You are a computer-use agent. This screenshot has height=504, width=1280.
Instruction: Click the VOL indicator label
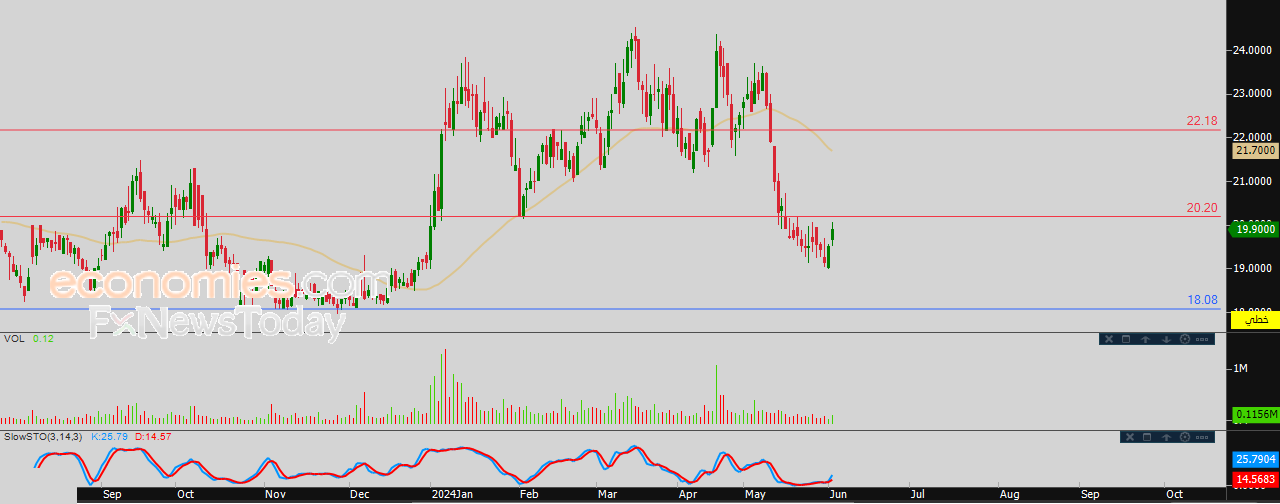(x=13, y=339)
